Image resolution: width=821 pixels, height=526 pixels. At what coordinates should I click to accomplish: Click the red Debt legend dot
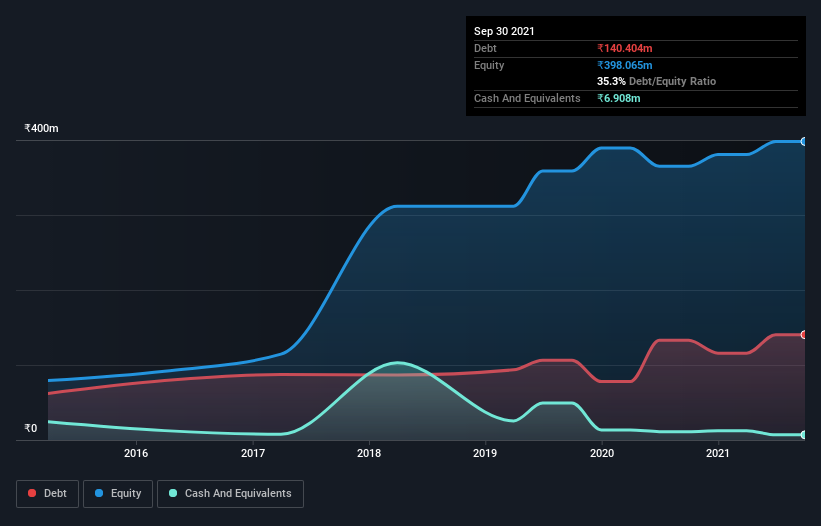click(32, 493)
